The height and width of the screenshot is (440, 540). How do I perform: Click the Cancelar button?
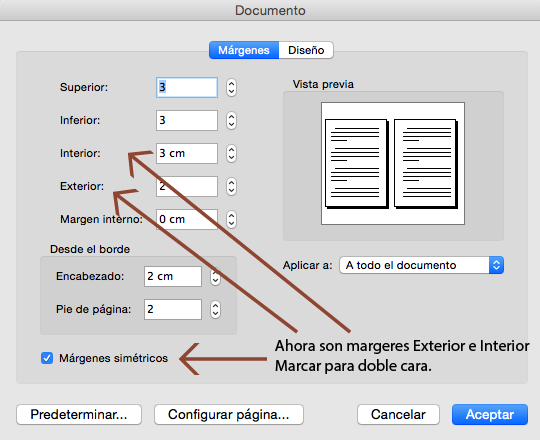click(x=398, y=415)
